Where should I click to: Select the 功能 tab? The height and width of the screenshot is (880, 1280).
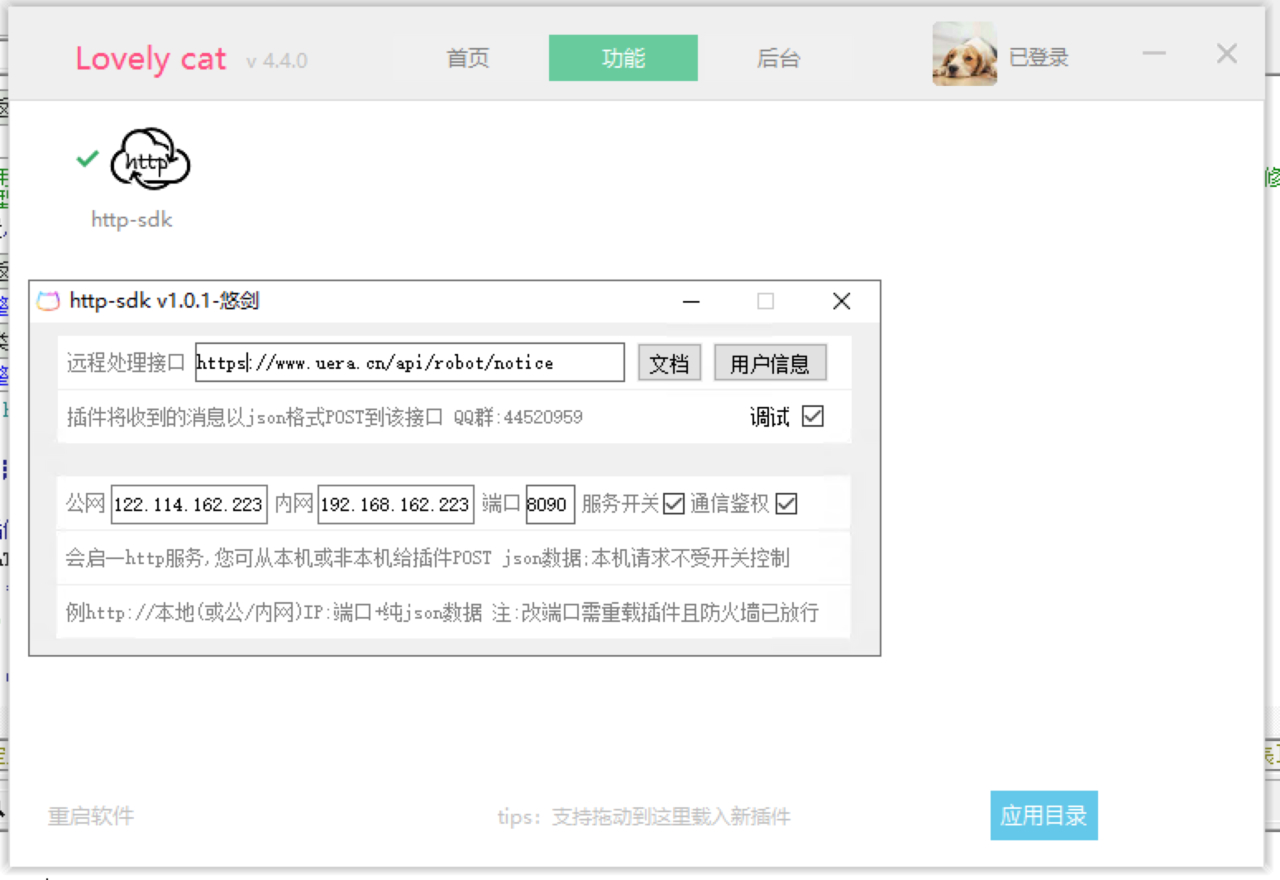point(623,58)
